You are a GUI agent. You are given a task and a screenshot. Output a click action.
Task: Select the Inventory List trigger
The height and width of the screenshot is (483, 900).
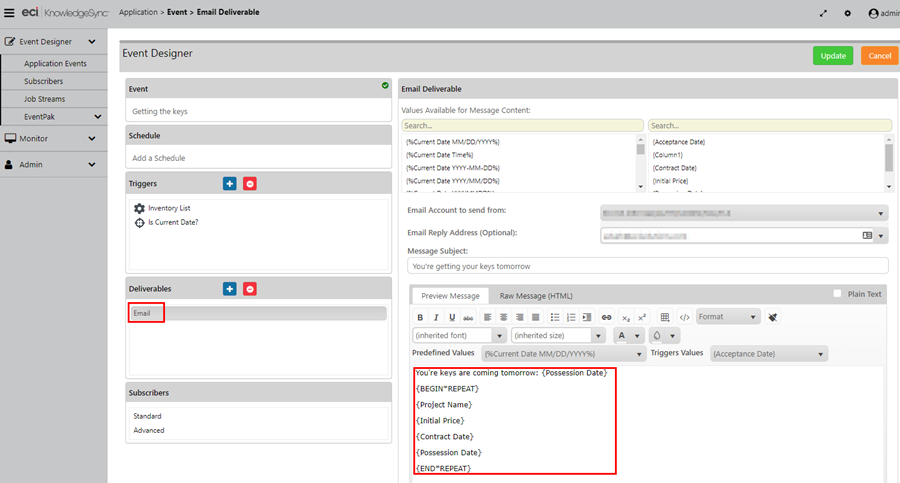pyautogui.click(x=169, y=208)
